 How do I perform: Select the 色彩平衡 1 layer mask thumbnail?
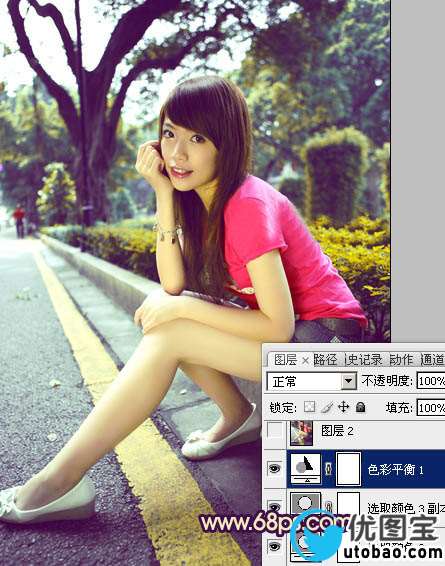349,469
